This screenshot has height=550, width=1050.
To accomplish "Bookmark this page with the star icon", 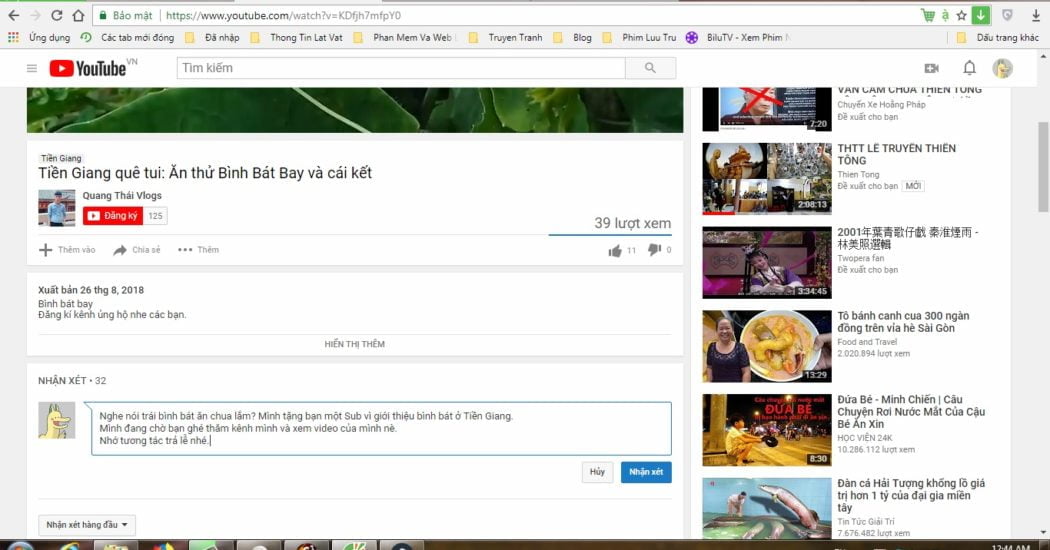I will tap(962, 15).
